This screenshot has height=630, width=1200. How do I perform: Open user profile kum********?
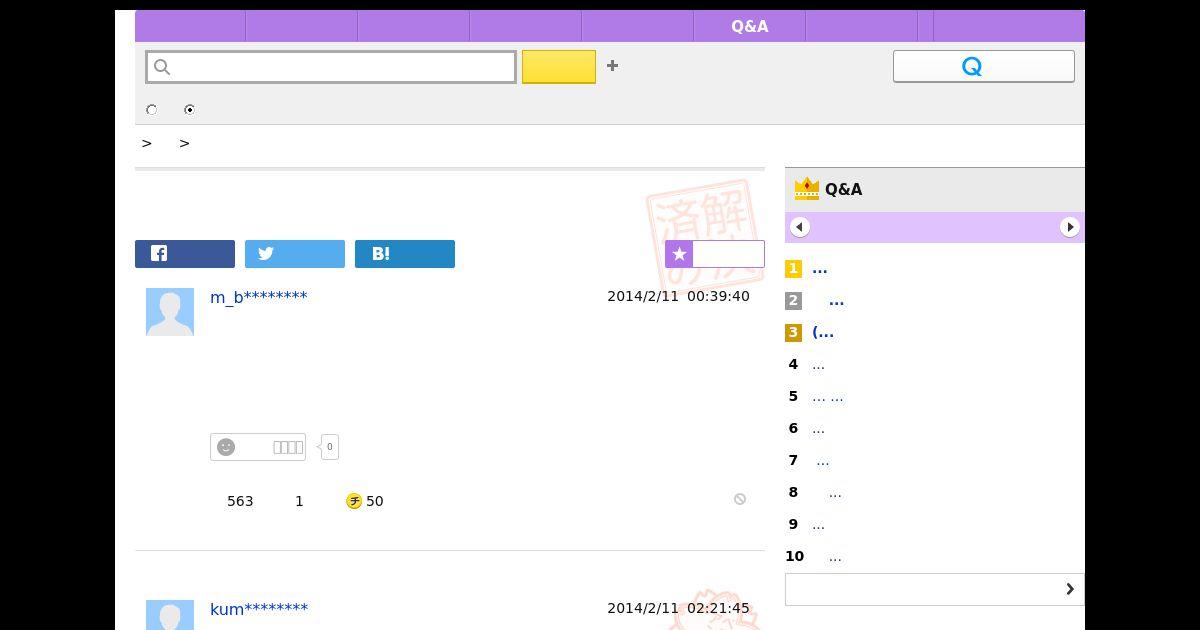pos(259,609)
